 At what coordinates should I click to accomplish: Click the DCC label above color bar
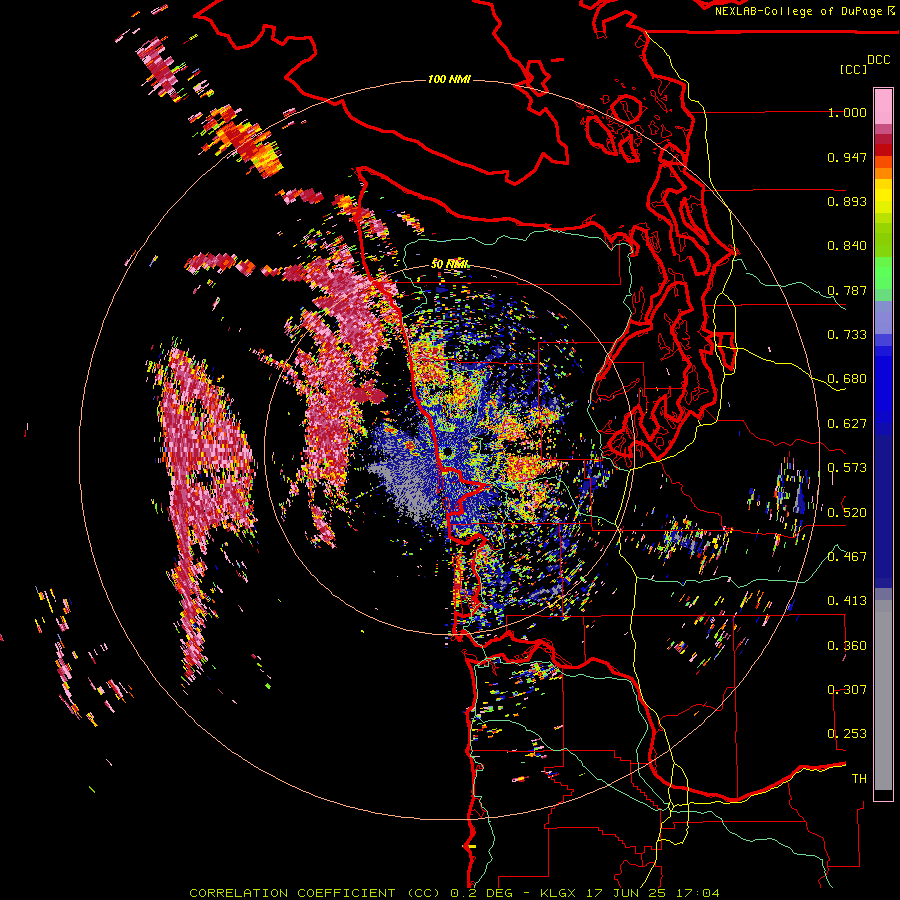[x=879, y=60]
